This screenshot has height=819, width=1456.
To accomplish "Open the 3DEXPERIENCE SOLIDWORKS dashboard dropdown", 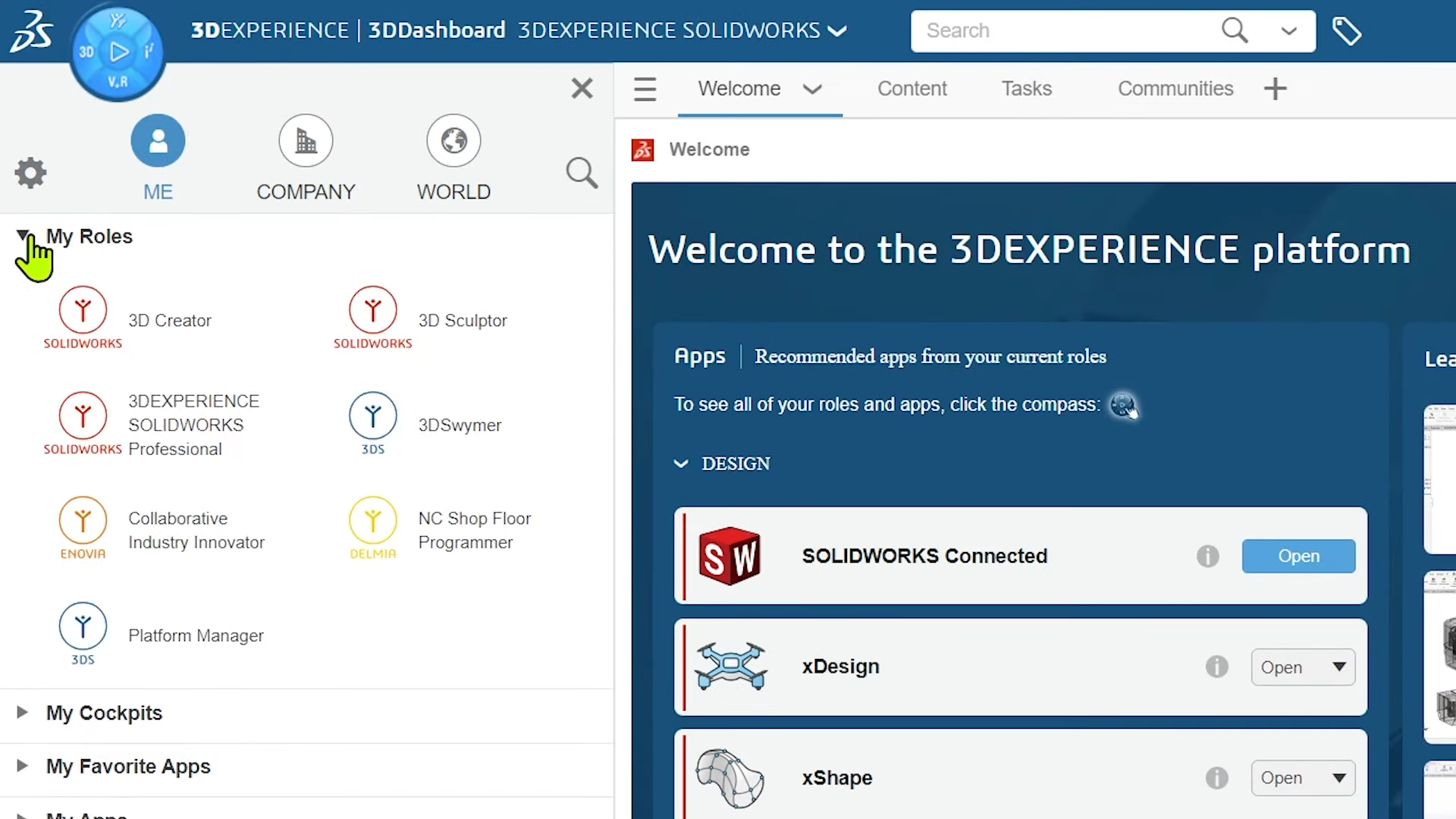I will point(837,31).
